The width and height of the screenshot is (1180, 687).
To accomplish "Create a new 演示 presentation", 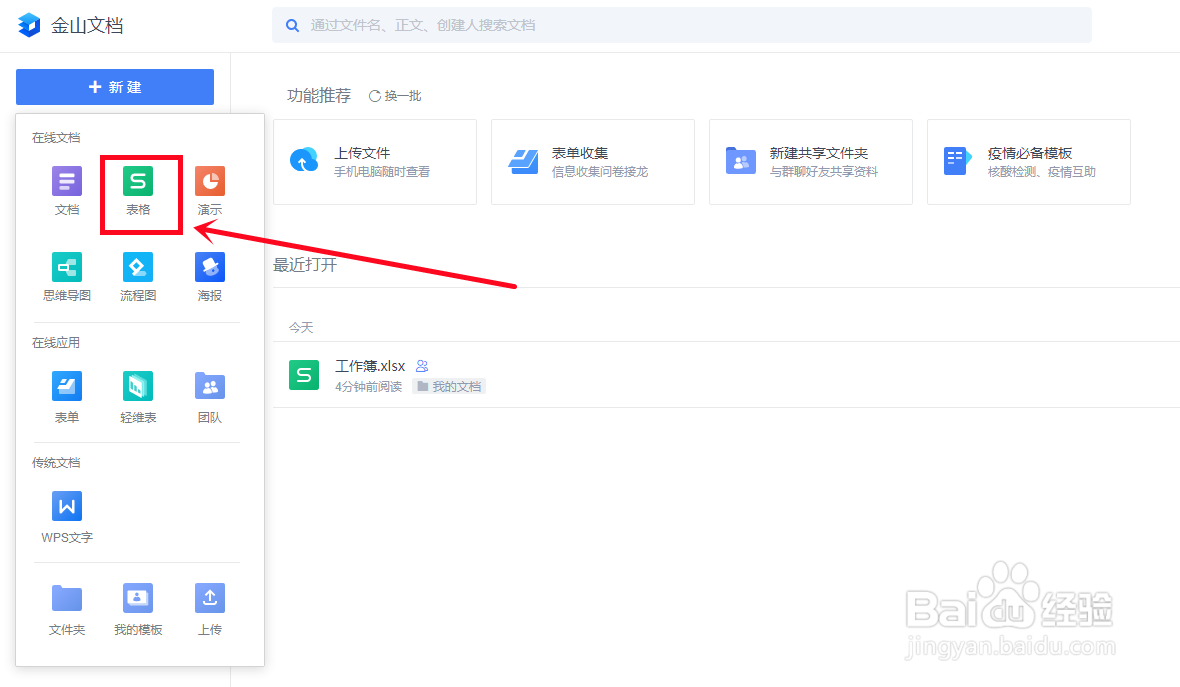I will [x=209, y=191].
